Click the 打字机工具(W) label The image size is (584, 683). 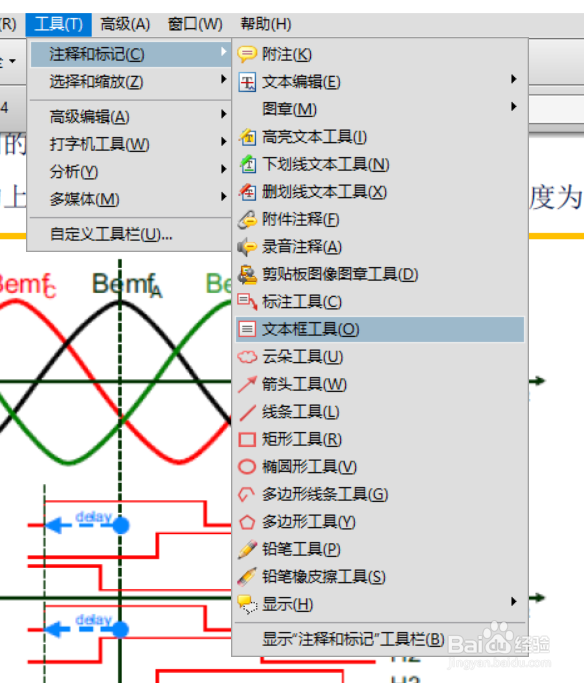tap(99, 144)
